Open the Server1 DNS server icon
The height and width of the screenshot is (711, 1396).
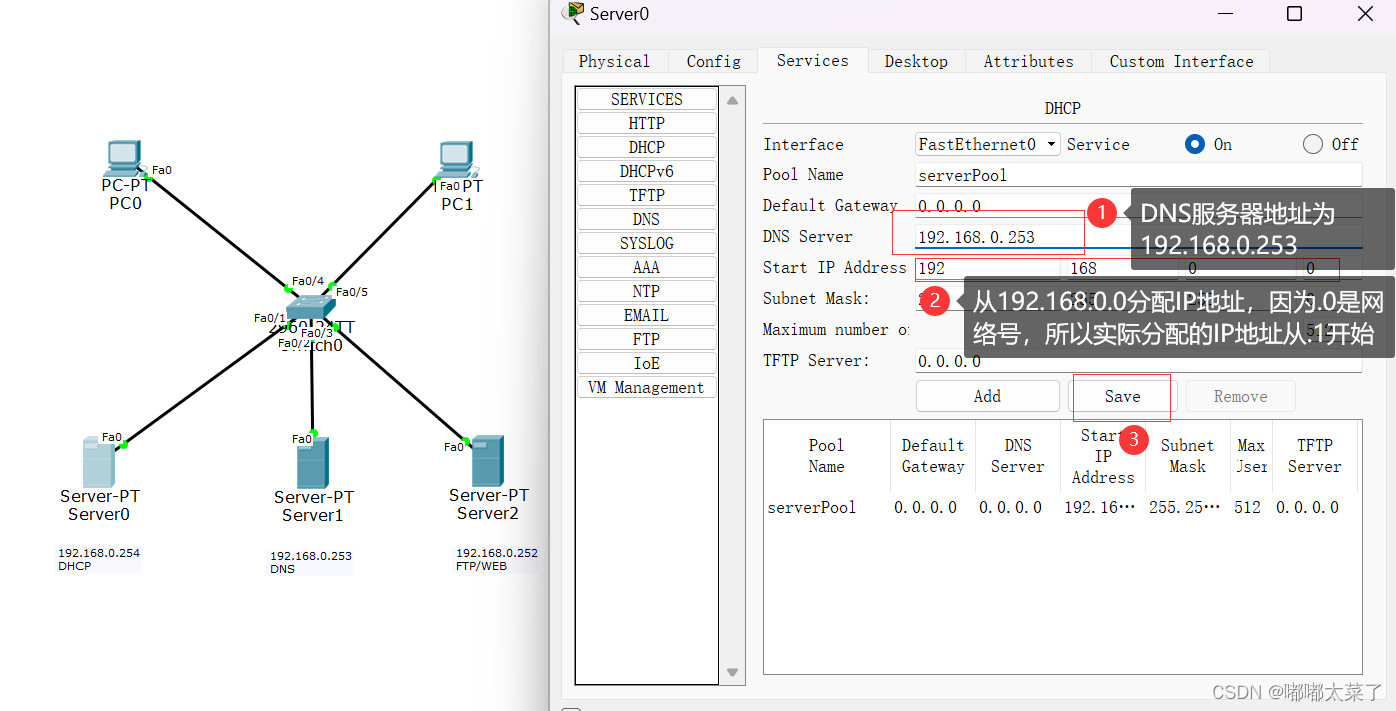[x=313, y=463]
